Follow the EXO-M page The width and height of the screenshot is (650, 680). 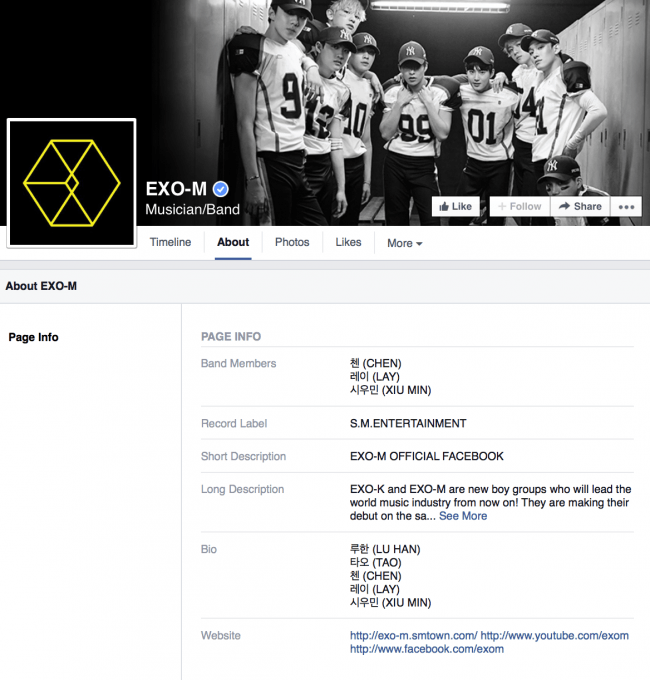pos(520,206)
